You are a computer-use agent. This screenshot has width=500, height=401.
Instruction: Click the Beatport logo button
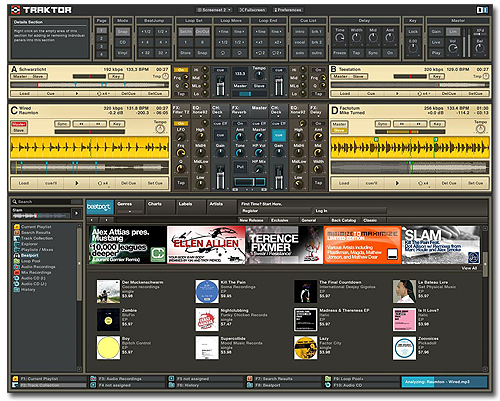[x=100, y=207]
